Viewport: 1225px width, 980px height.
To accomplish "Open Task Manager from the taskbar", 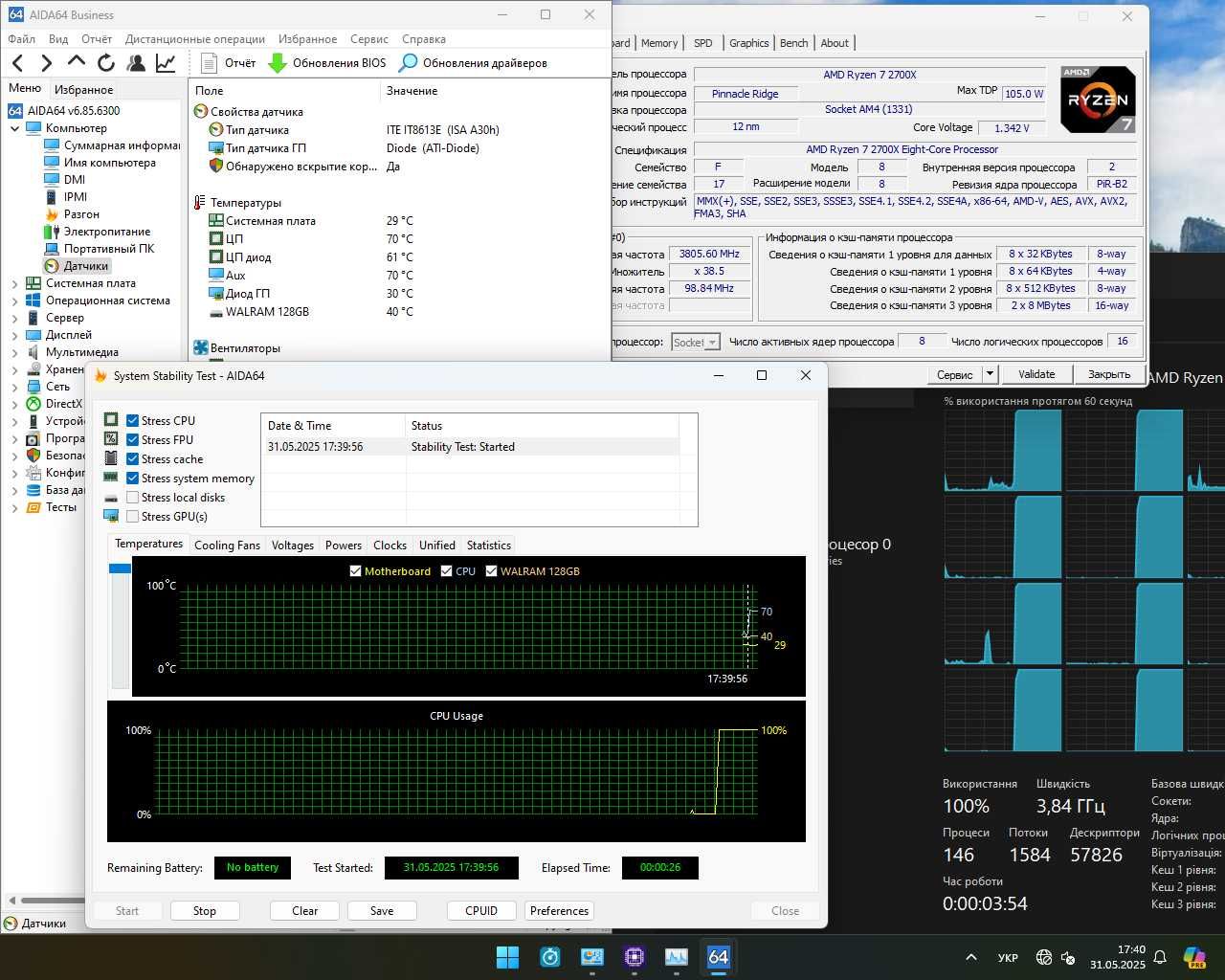I will pyautogui.click(x=677, y=957).
